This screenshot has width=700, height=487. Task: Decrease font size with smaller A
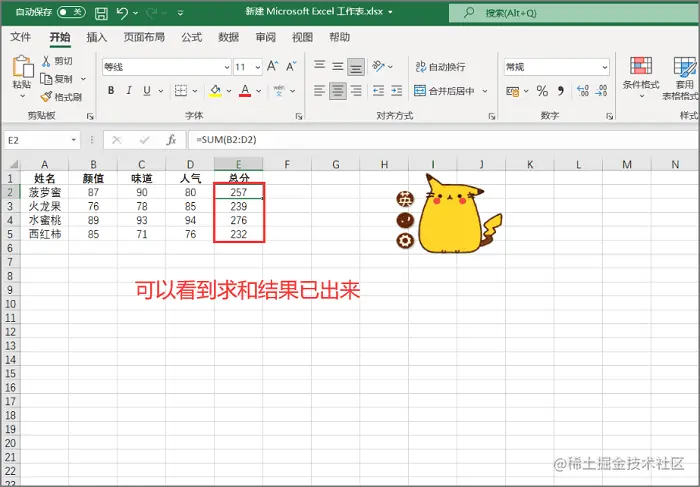(291, 67)
